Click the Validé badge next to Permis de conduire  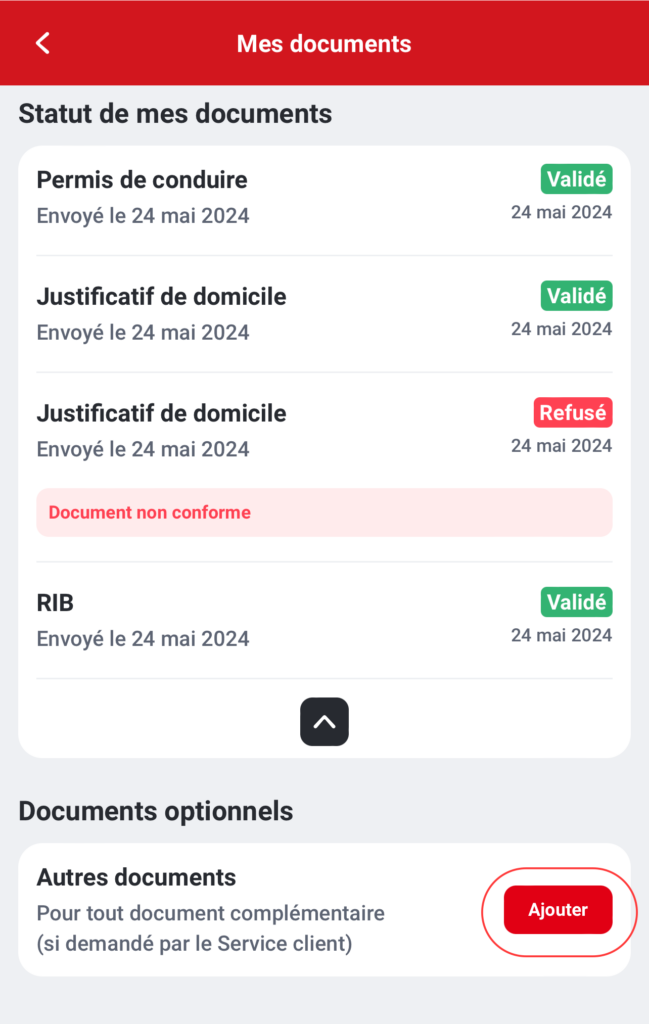coord(576,179)
